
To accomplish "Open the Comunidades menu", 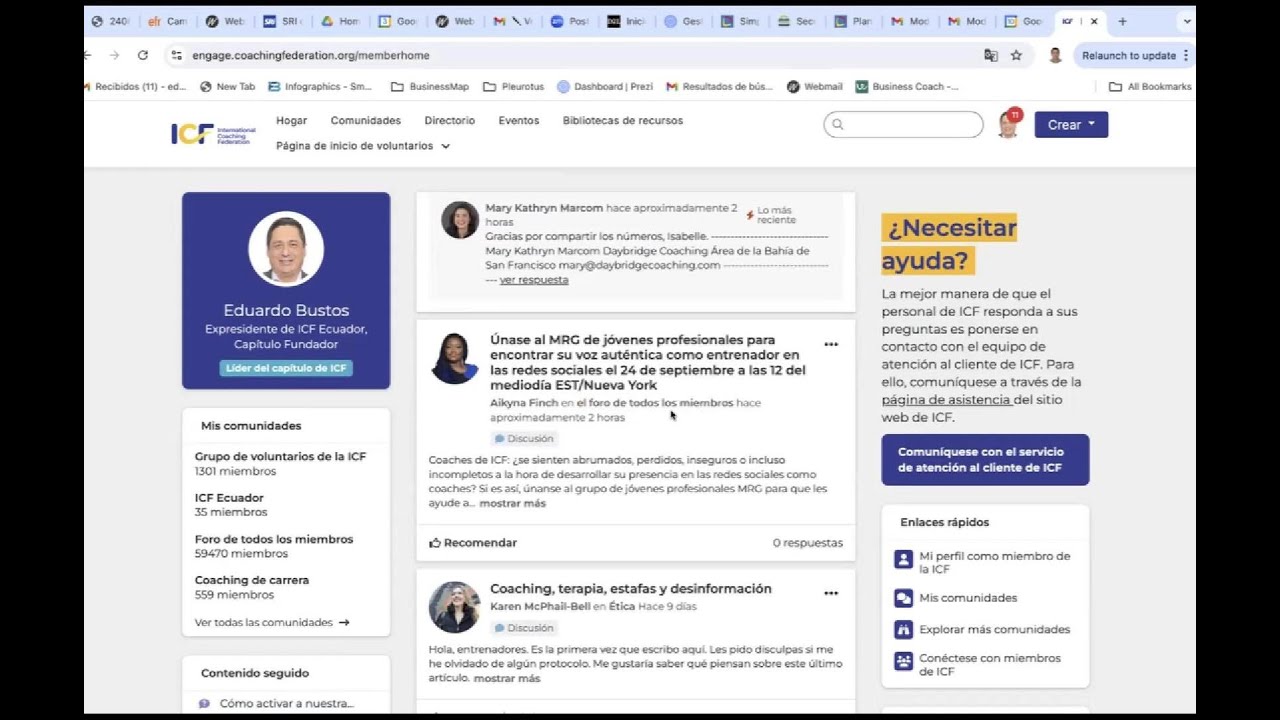I will pyautogui.click(x=366, y=120).
